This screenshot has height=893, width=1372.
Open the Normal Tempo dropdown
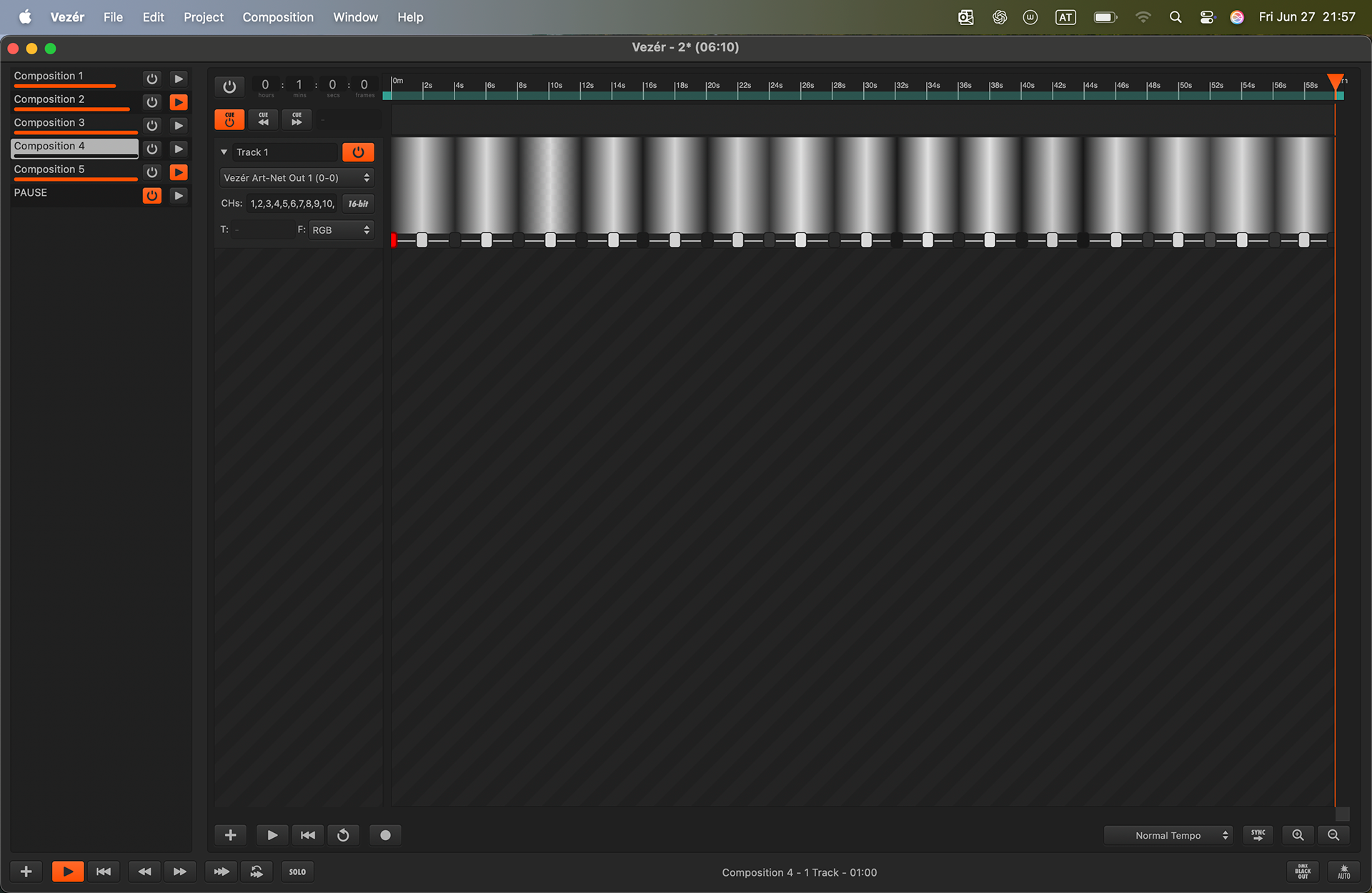pos(1169,835)
